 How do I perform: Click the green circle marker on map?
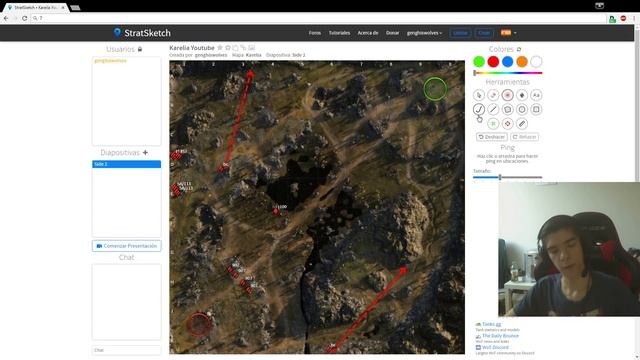click(435, 89)
